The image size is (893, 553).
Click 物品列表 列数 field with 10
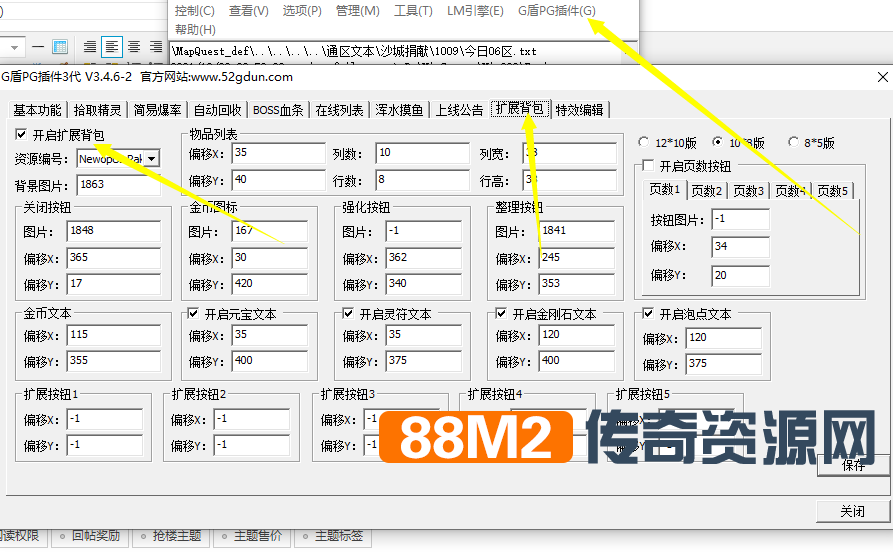423,153
